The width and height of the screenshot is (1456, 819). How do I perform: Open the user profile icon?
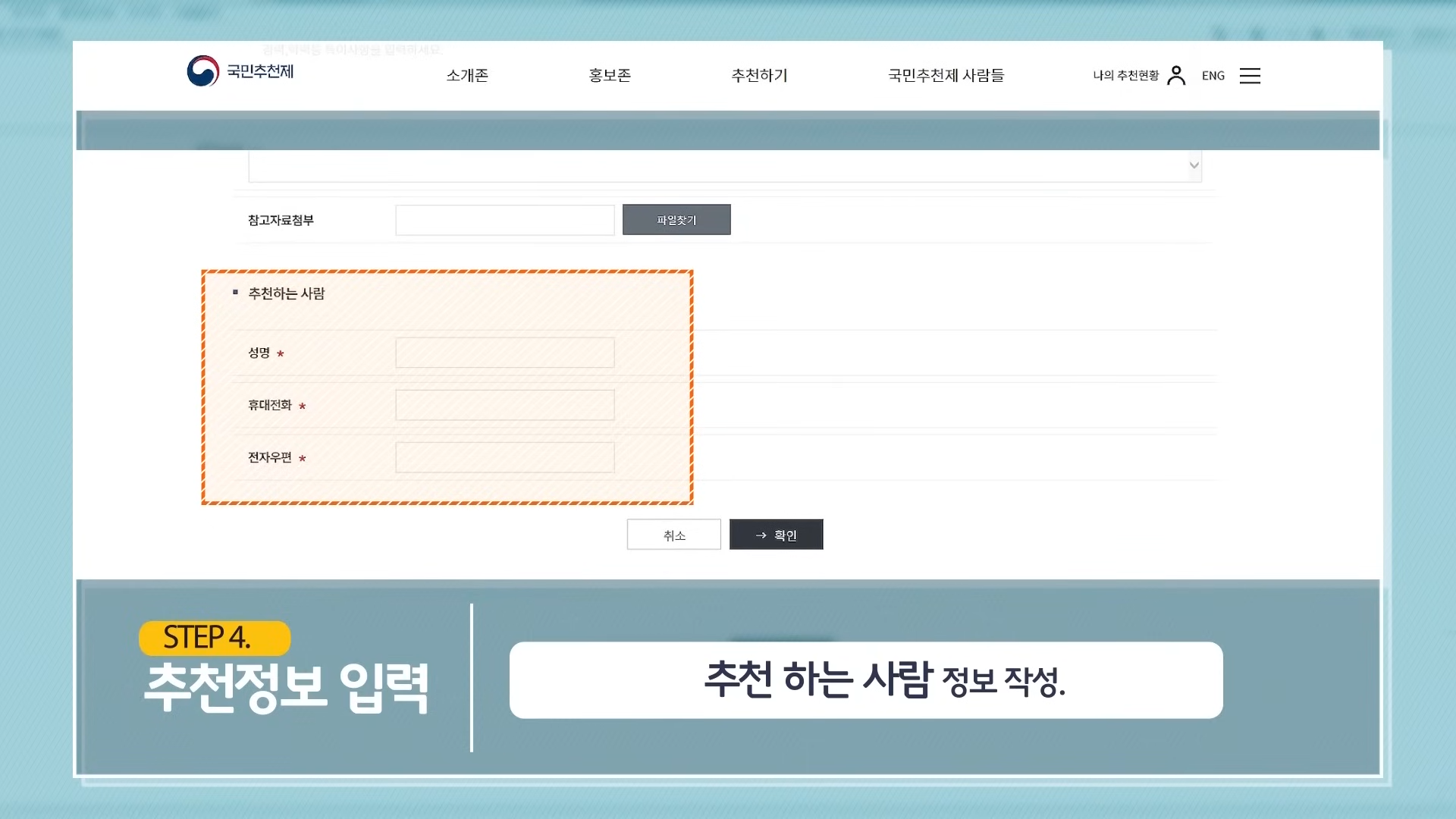pos(1176,75)
